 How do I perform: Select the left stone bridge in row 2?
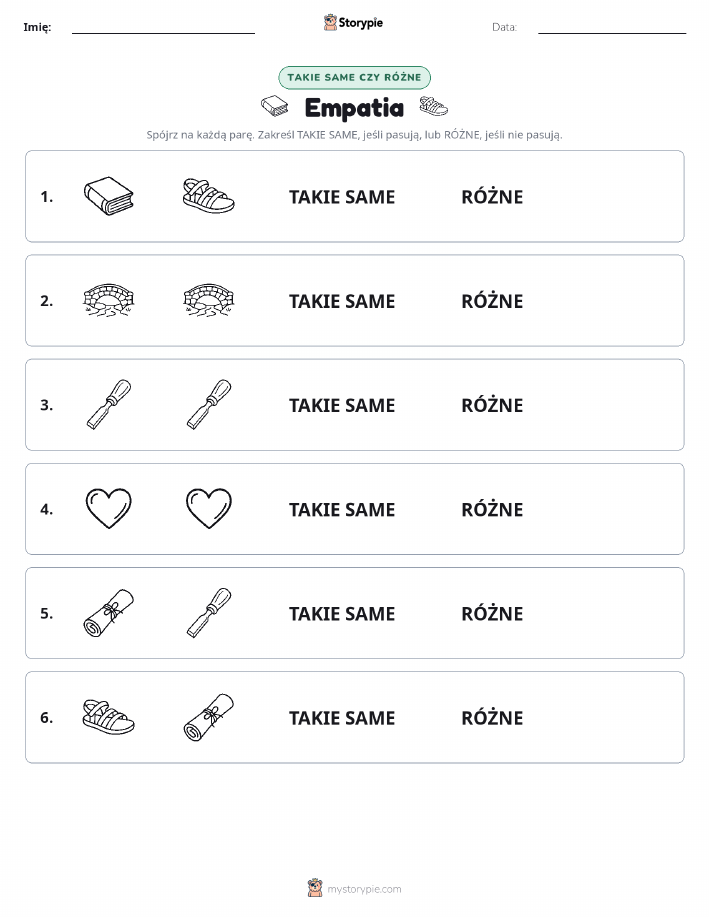[109, 300]
